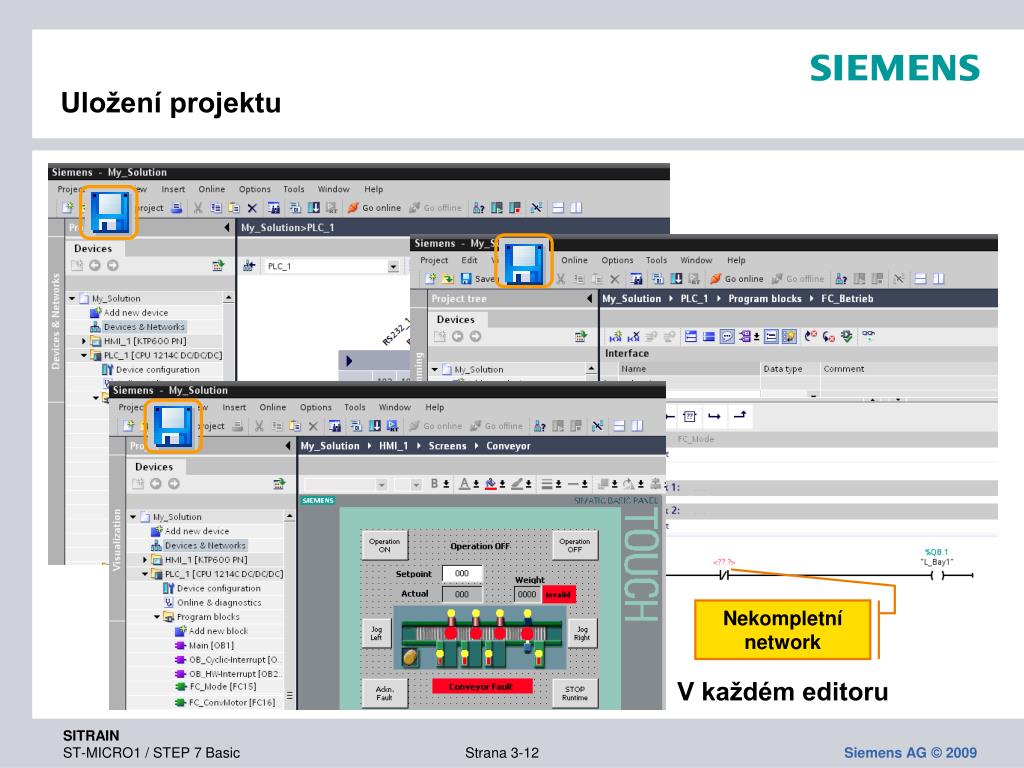This screenshot has height=768, width=1024.
Task: Open font name dropdown in Conveyor screen editor
Action: click(381, 485)
